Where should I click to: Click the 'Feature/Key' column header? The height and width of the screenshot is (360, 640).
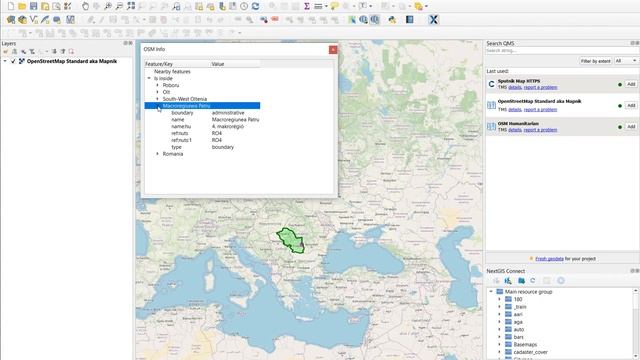tap(178, 64)
